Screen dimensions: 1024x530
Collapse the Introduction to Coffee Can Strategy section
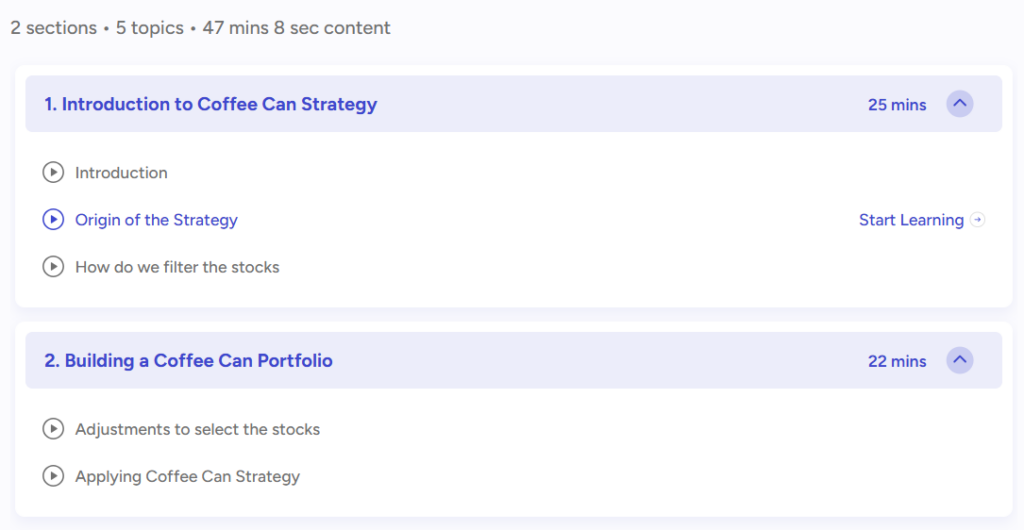click(959, 104)
